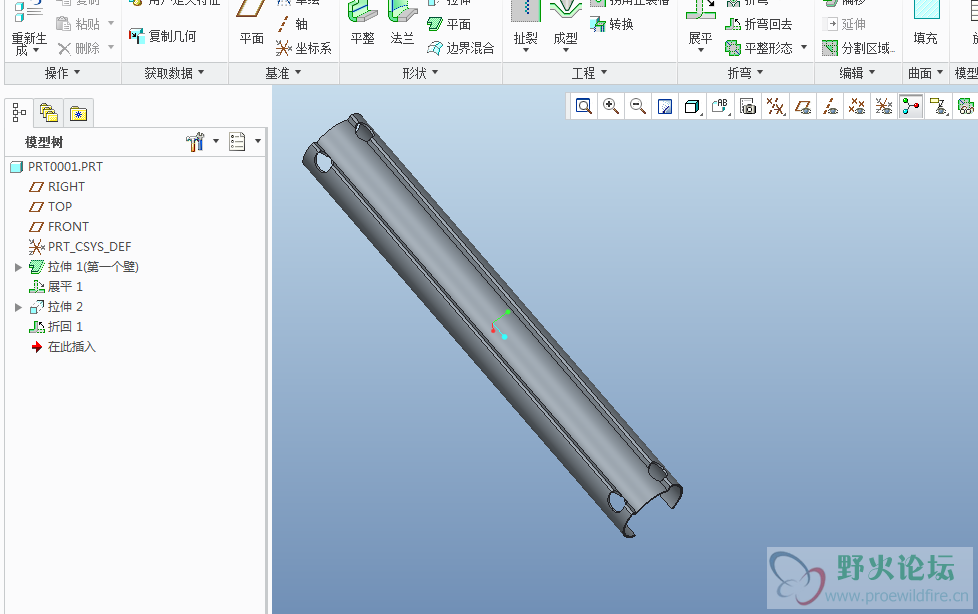Select PRT_CSYS_DEF in the model tree

click(x=89, y=246)
